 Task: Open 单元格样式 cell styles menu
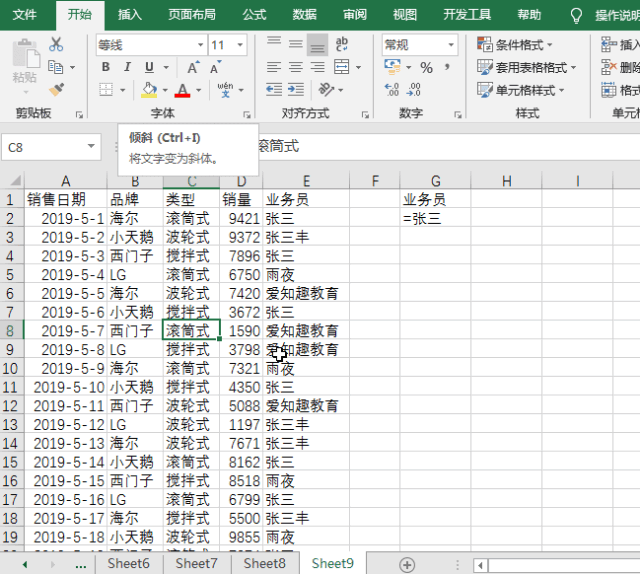tap(521, 90)
